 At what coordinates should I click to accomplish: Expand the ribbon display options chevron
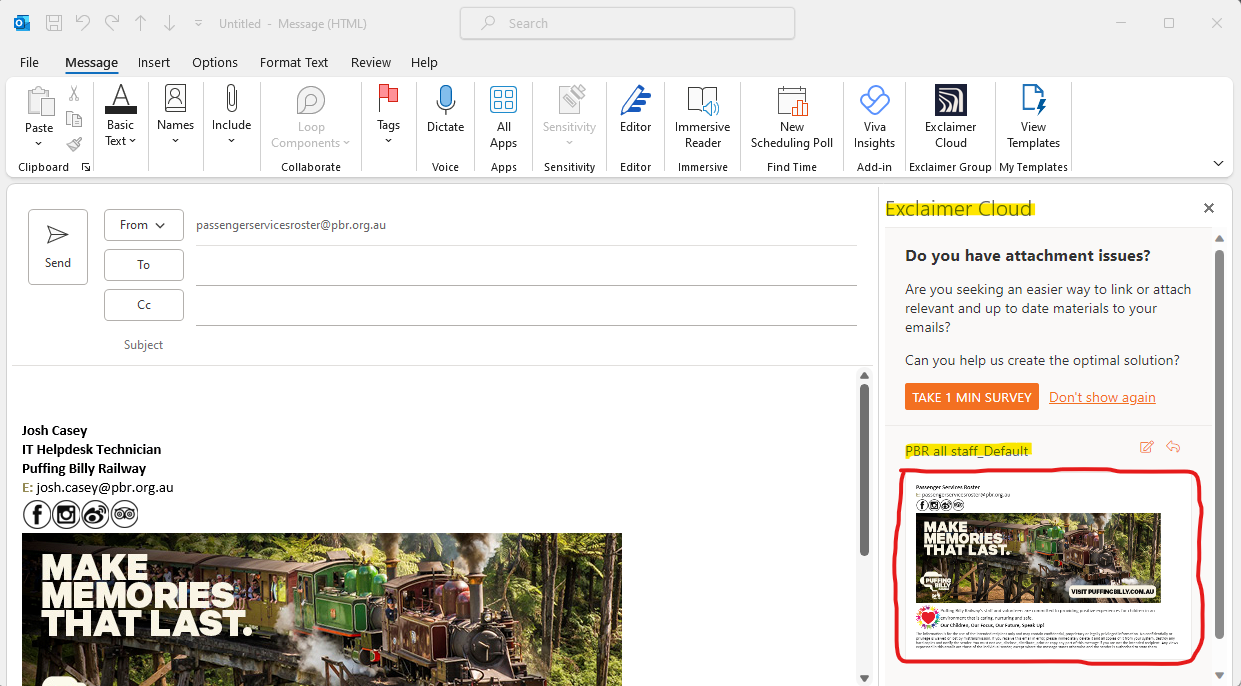point(1217,163)
